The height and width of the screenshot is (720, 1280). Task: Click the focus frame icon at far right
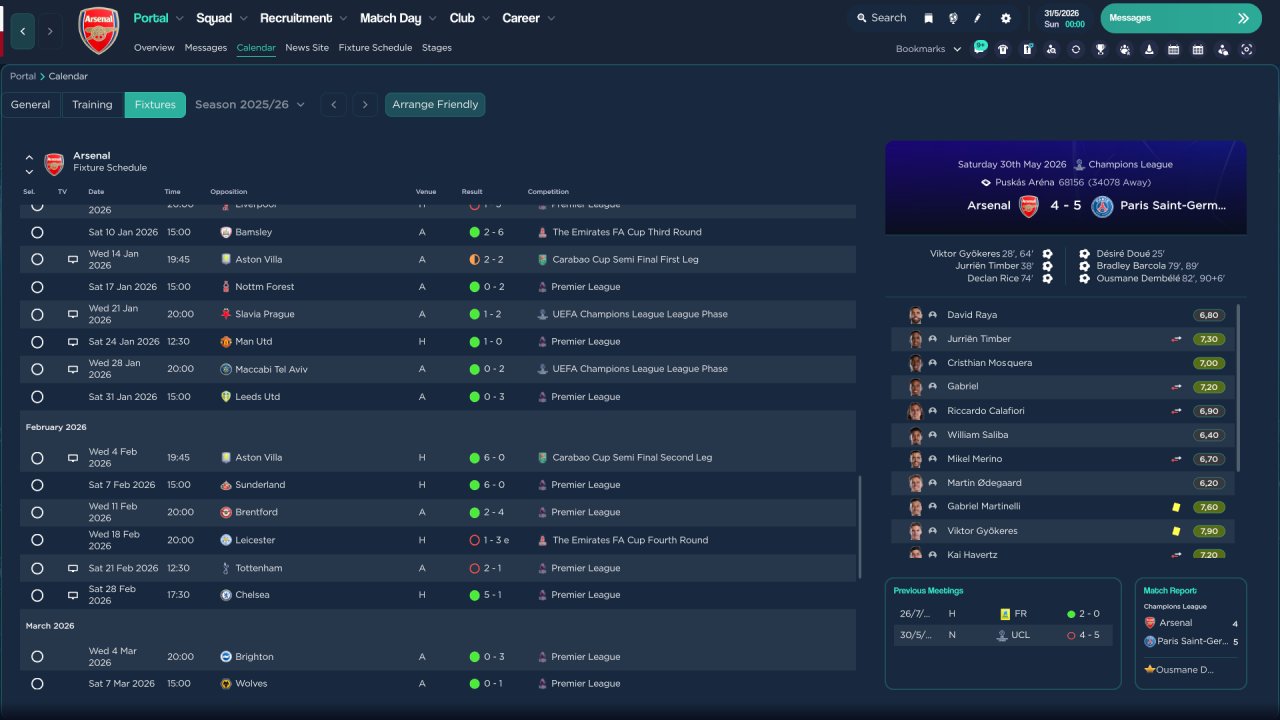click(1247, 49)
